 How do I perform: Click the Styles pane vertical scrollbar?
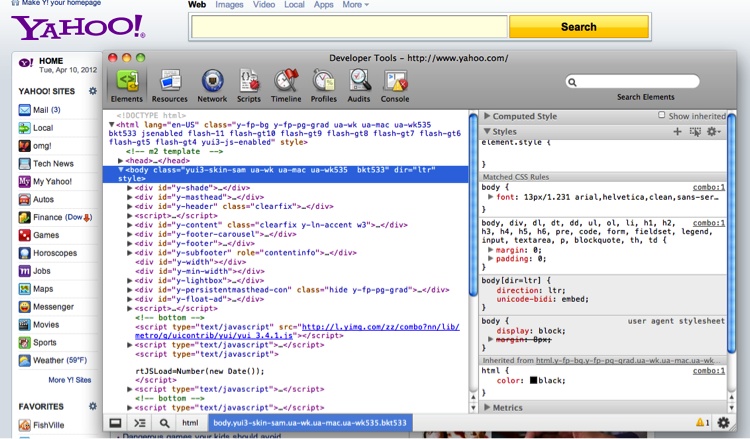coord(731,233)
